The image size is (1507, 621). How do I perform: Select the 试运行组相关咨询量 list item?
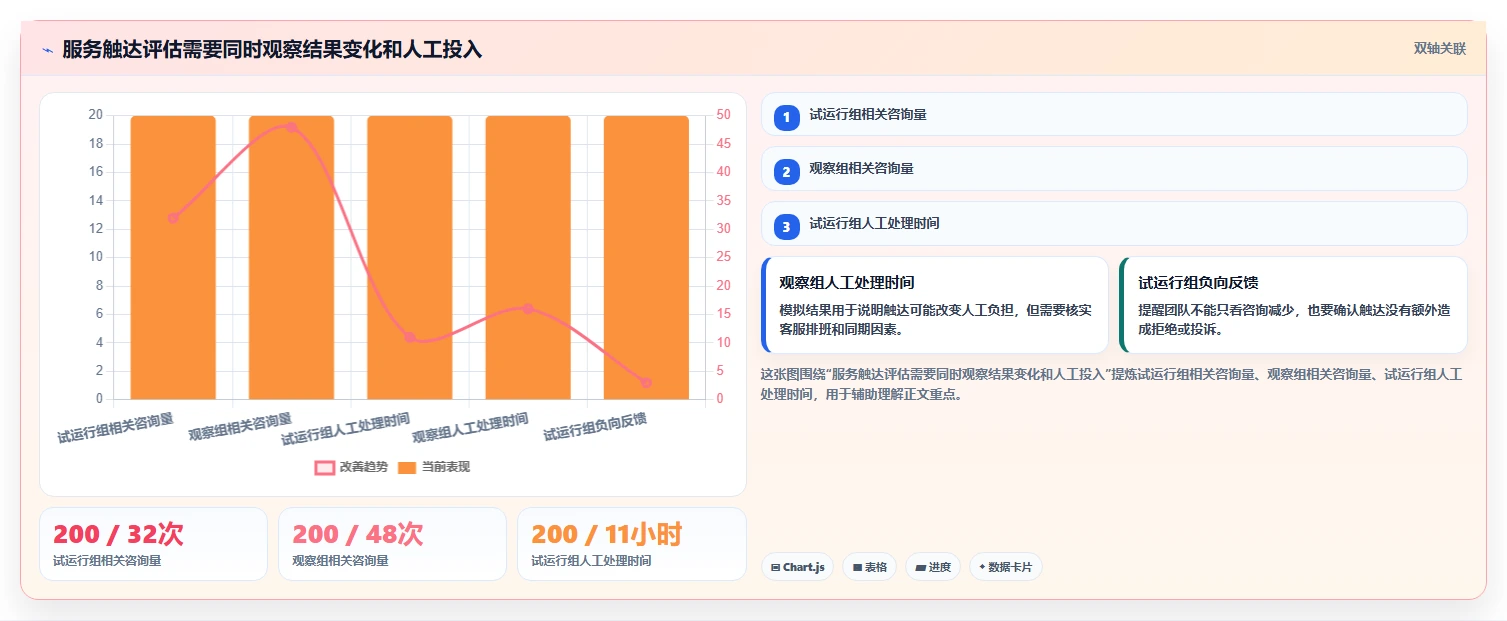[x=1114, y=114]
